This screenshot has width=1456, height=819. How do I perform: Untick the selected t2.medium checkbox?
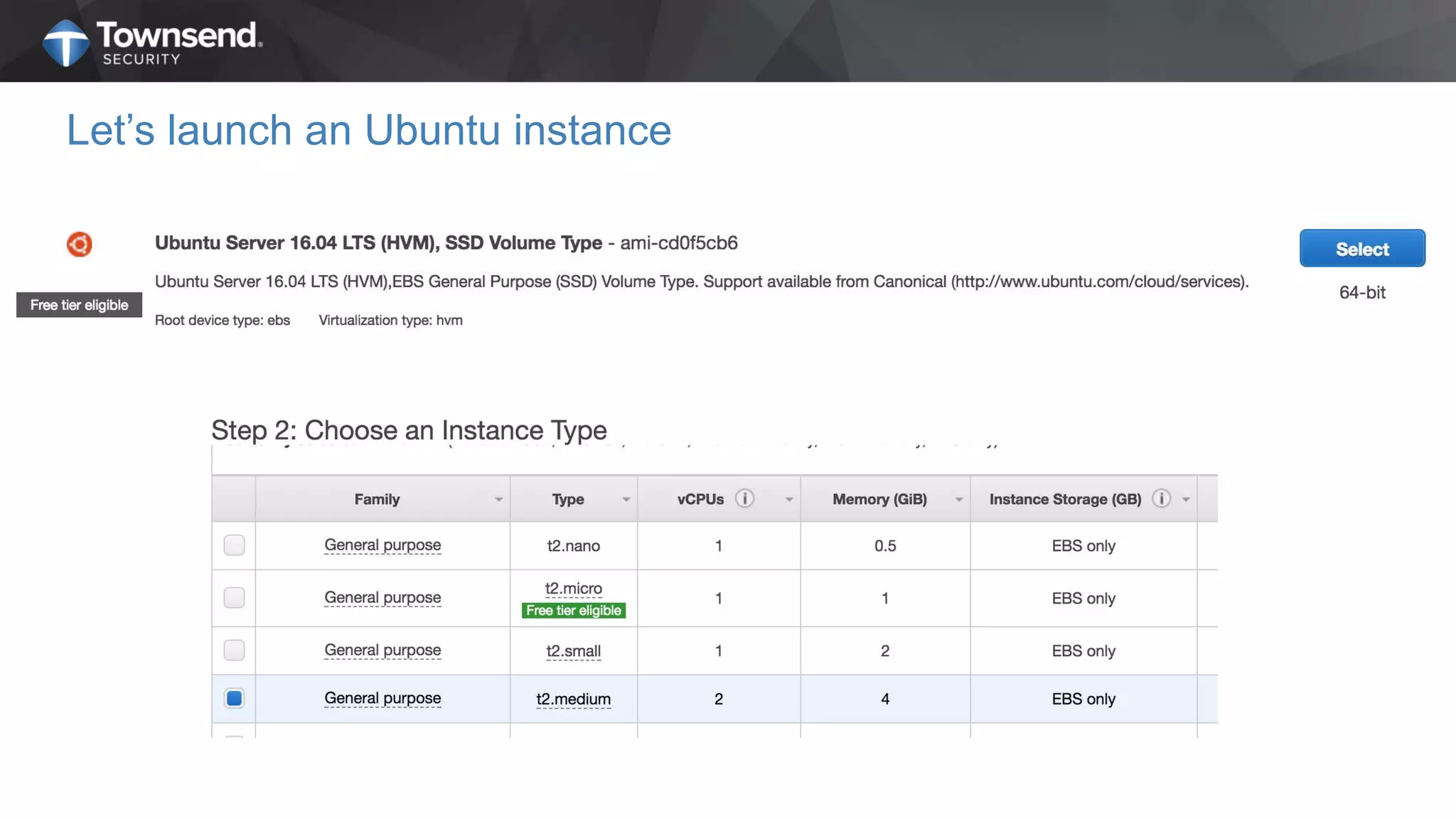[234, 699]
